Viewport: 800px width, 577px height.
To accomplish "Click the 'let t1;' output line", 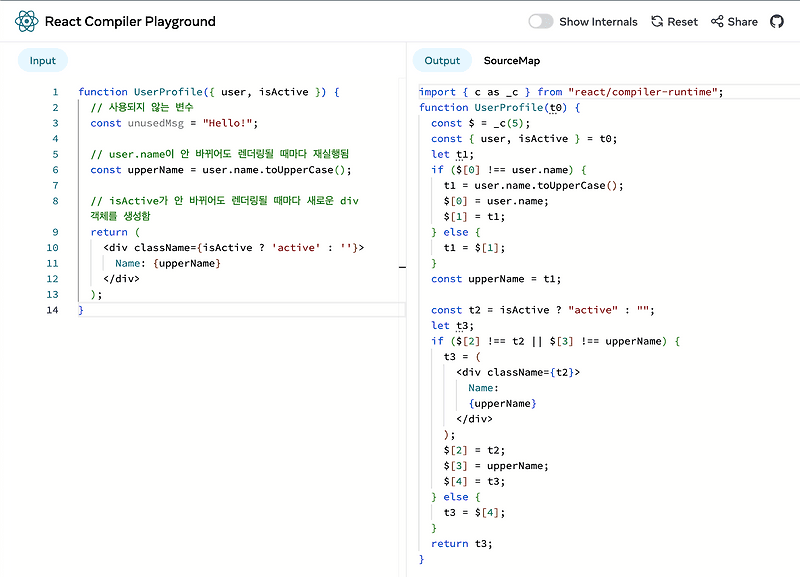I will click(453, 154).
